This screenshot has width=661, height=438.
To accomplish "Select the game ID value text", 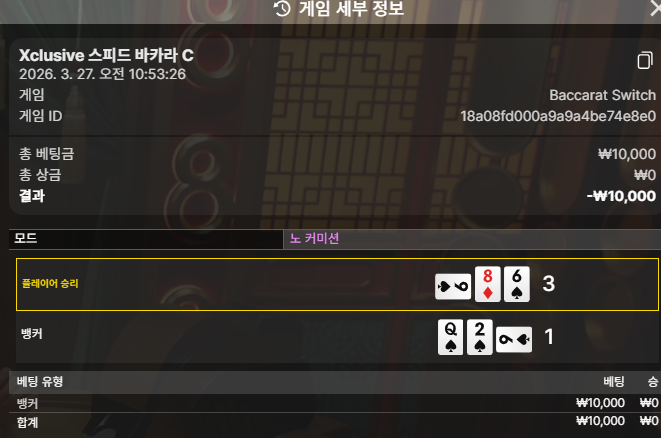I will pos(558,116).
